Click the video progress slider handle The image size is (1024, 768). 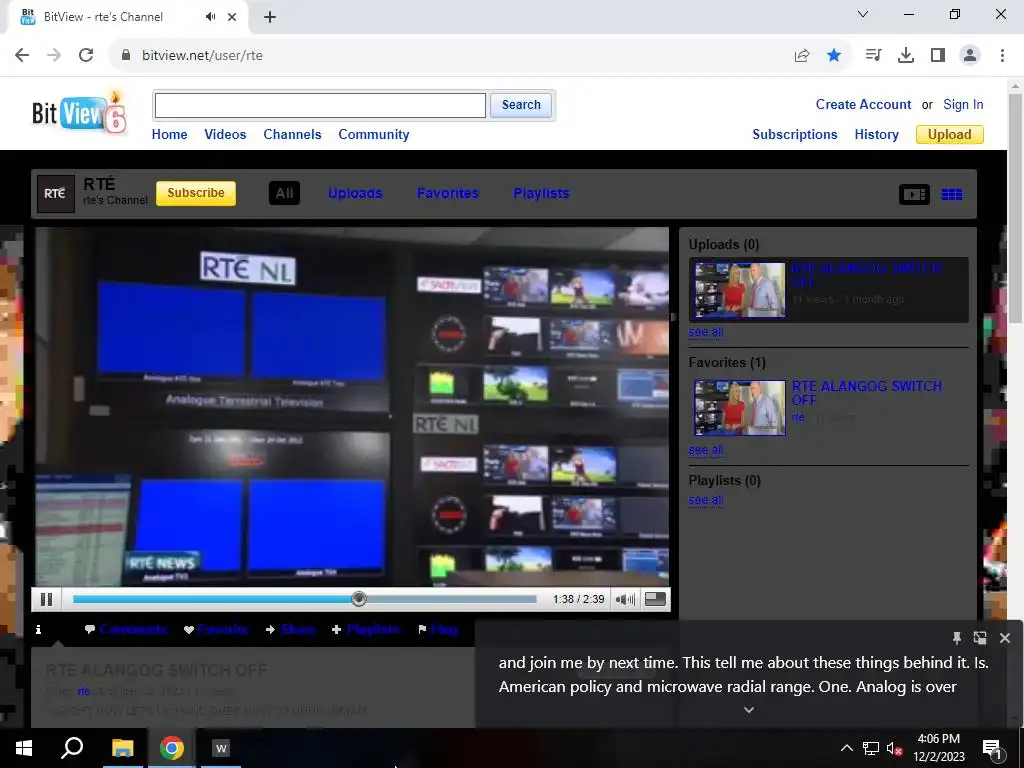coord(359,599)
